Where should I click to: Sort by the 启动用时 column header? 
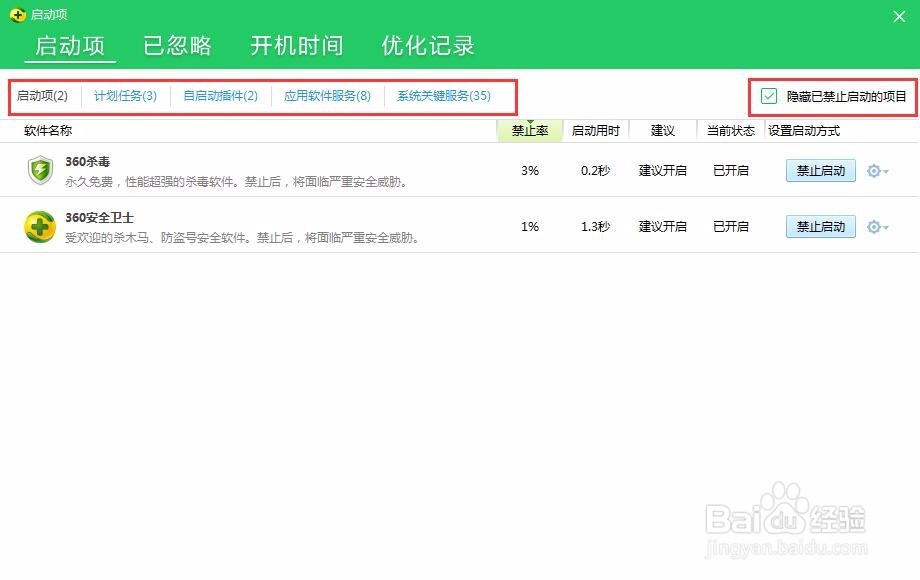(x=596, y=131)
